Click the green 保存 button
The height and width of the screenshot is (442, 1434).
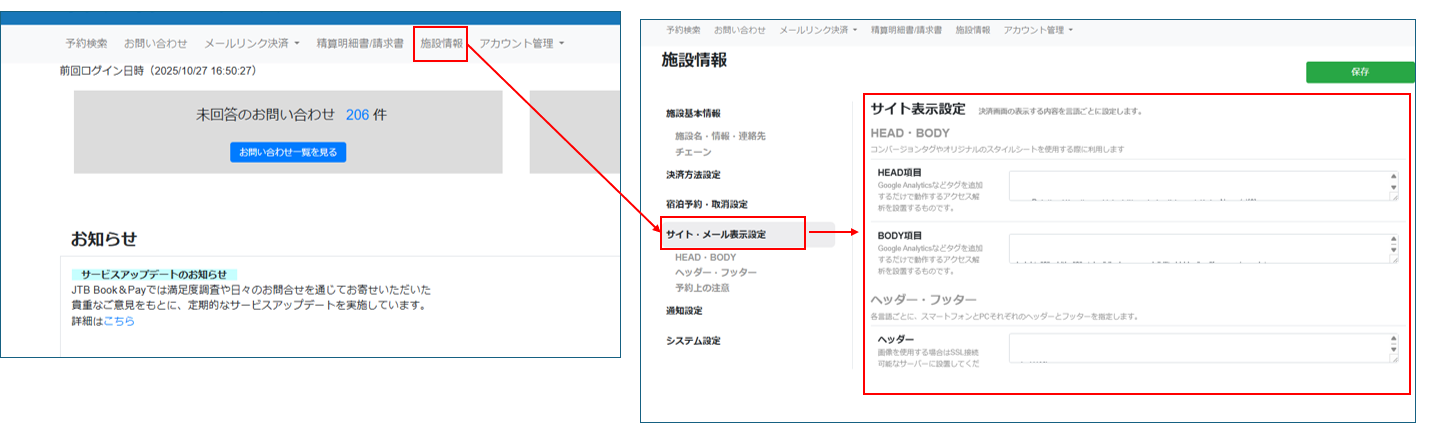click(1360, 72)
